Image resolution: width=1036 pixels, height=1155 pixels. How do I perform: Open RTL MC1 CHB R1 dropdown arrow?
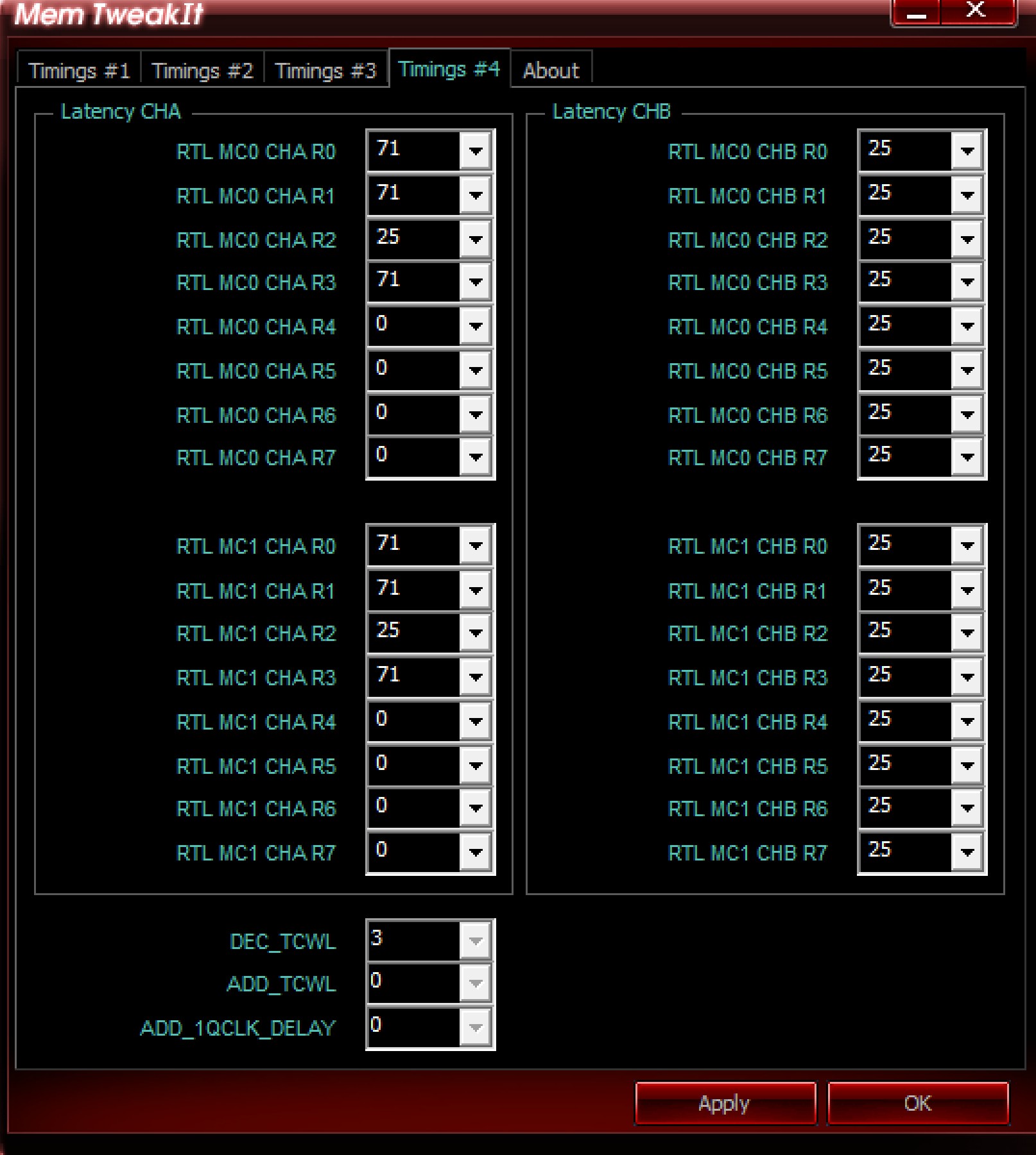click(x=967, y=590)
